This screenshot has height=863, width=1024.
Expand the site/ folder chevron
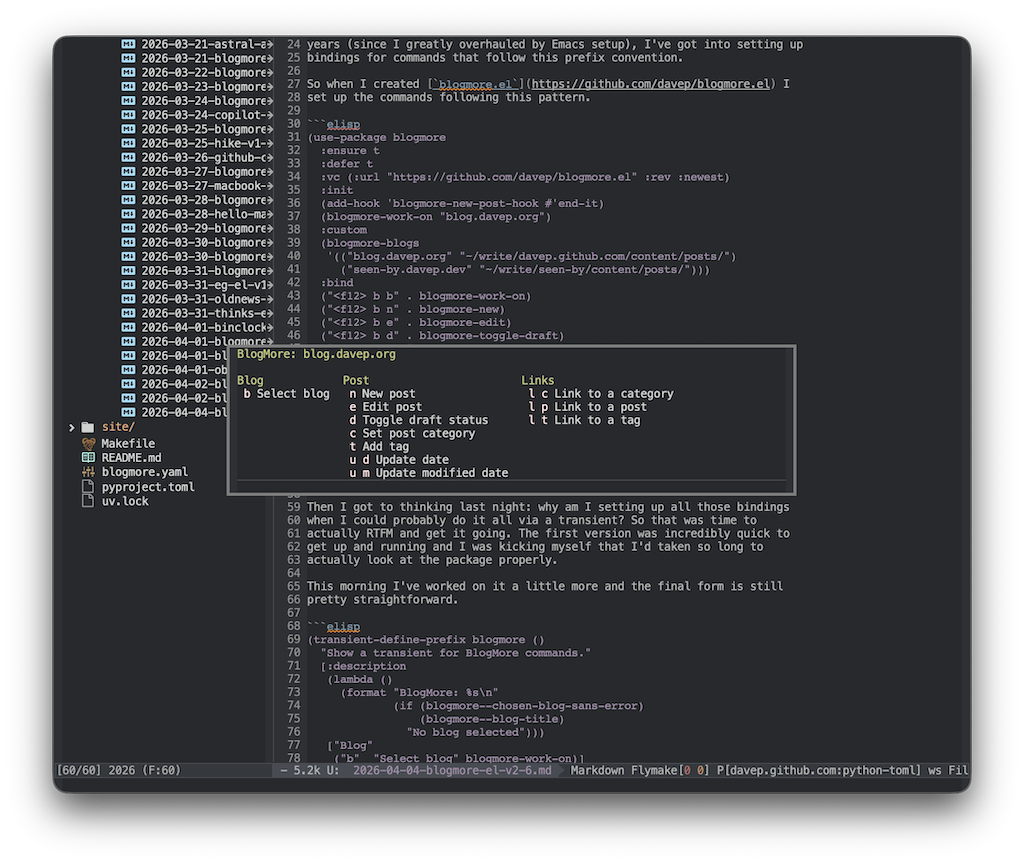point(71,427)
